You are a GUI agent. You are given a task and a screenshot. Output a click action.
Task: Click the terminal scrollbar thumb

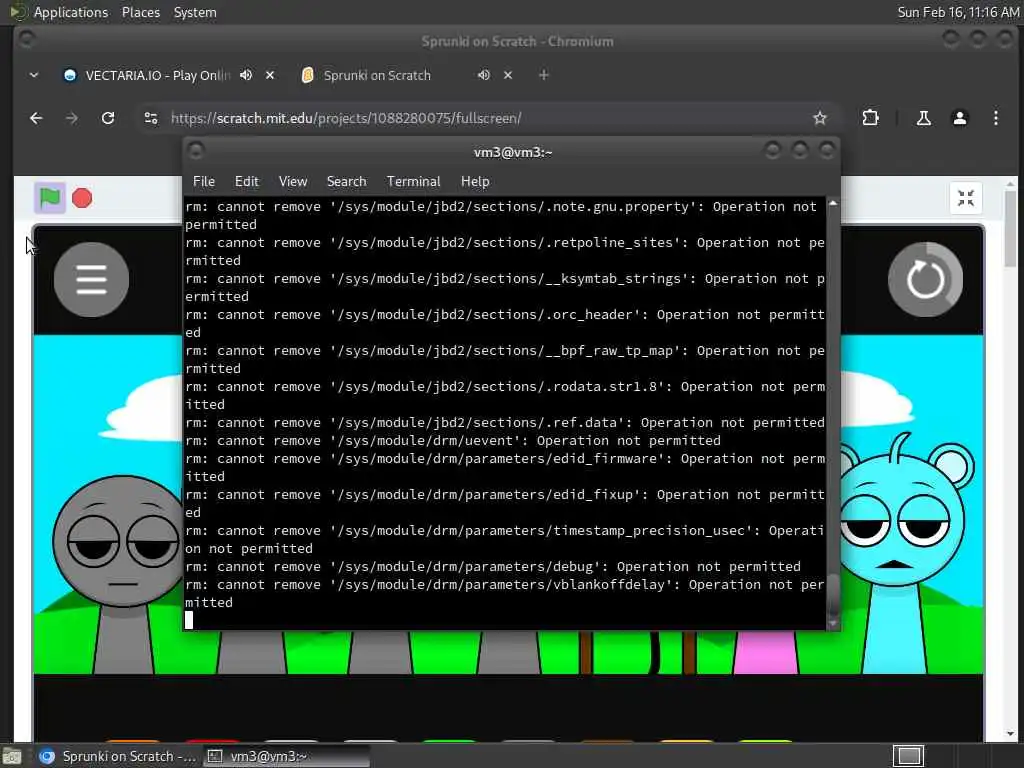[x=833, y=594]
